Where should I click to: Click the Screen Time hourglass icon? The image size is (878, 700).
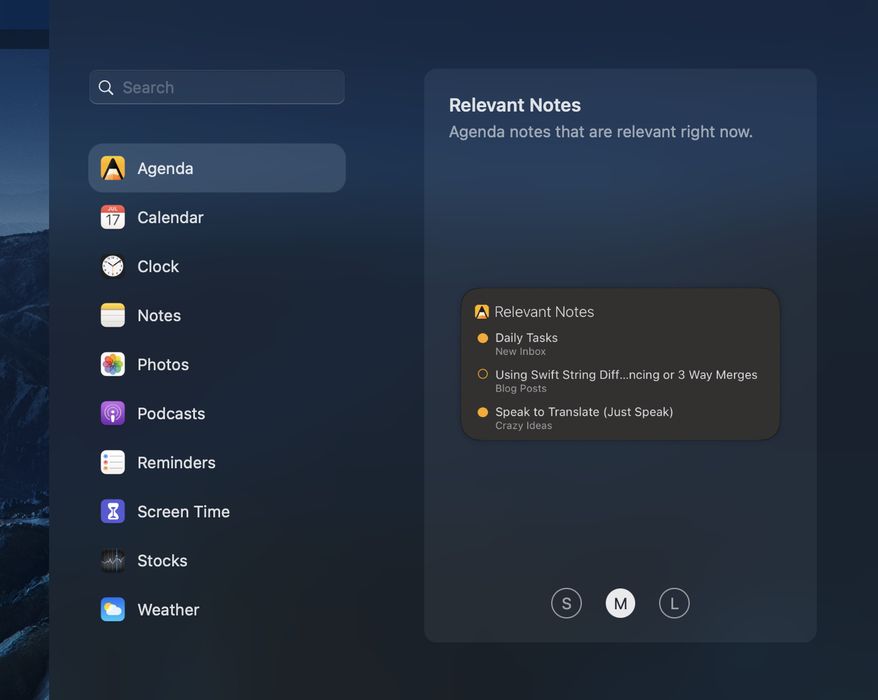pos(113,511)
